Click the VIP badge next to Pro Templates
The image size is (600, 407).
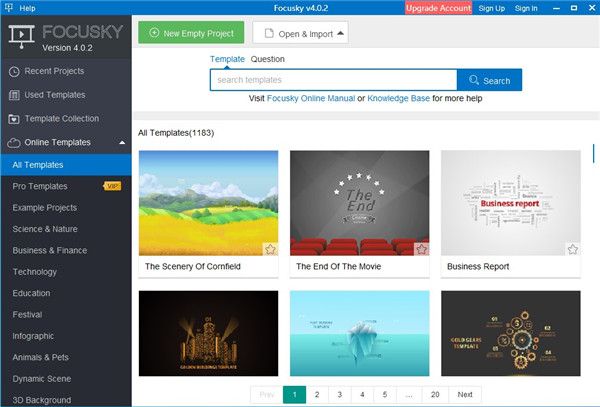pyautogui.click(x=112, y=186)
